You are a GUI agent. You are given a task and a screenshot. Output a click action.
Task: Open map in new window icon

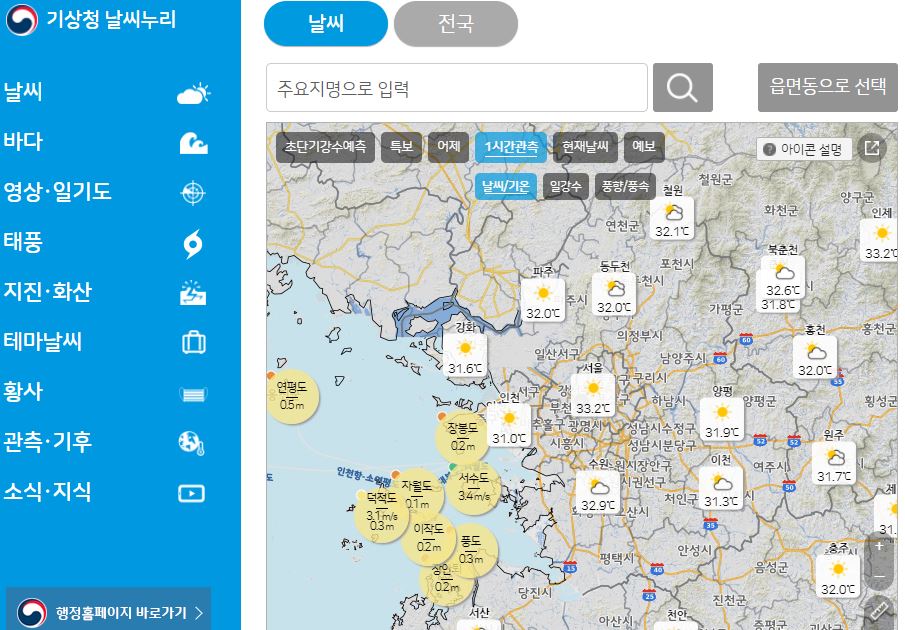[872, 148]
